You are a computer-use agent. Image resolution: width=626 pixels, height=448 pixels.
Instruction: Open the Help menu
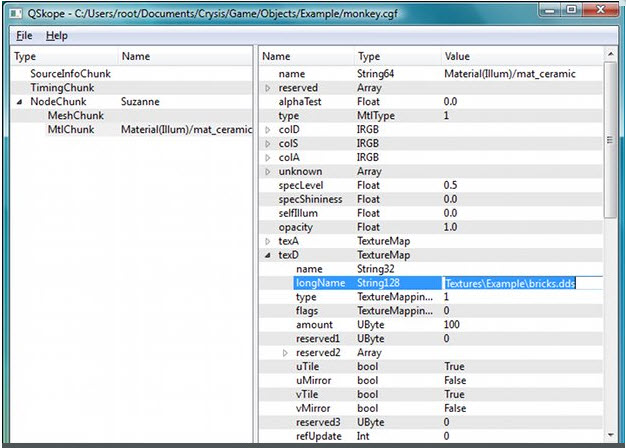57,35
